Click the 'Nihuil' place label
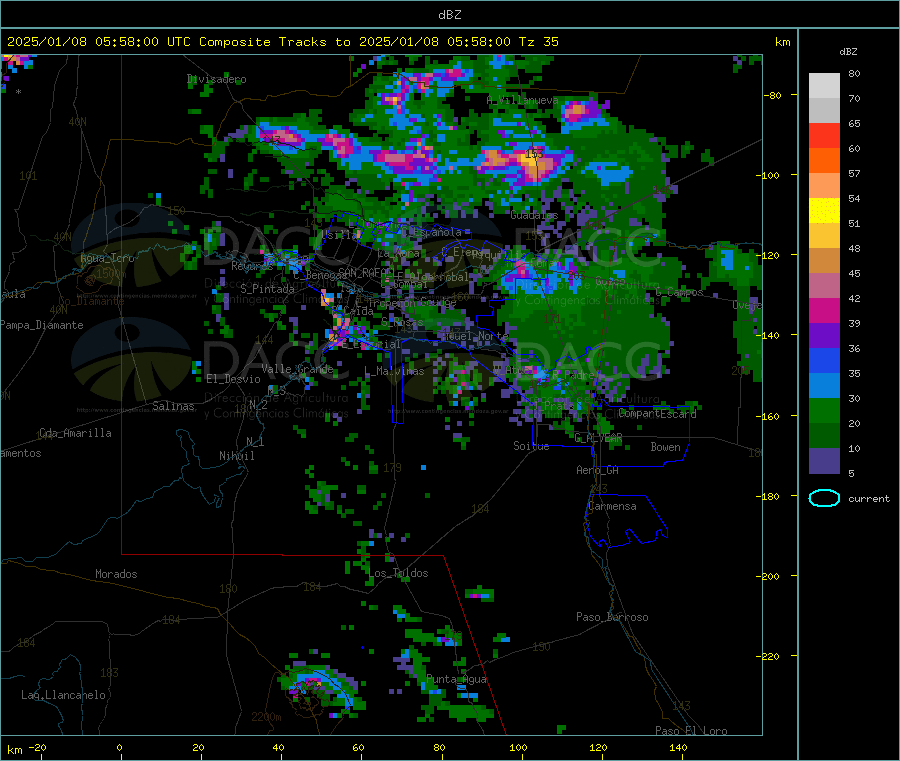 tap(236, 456)
